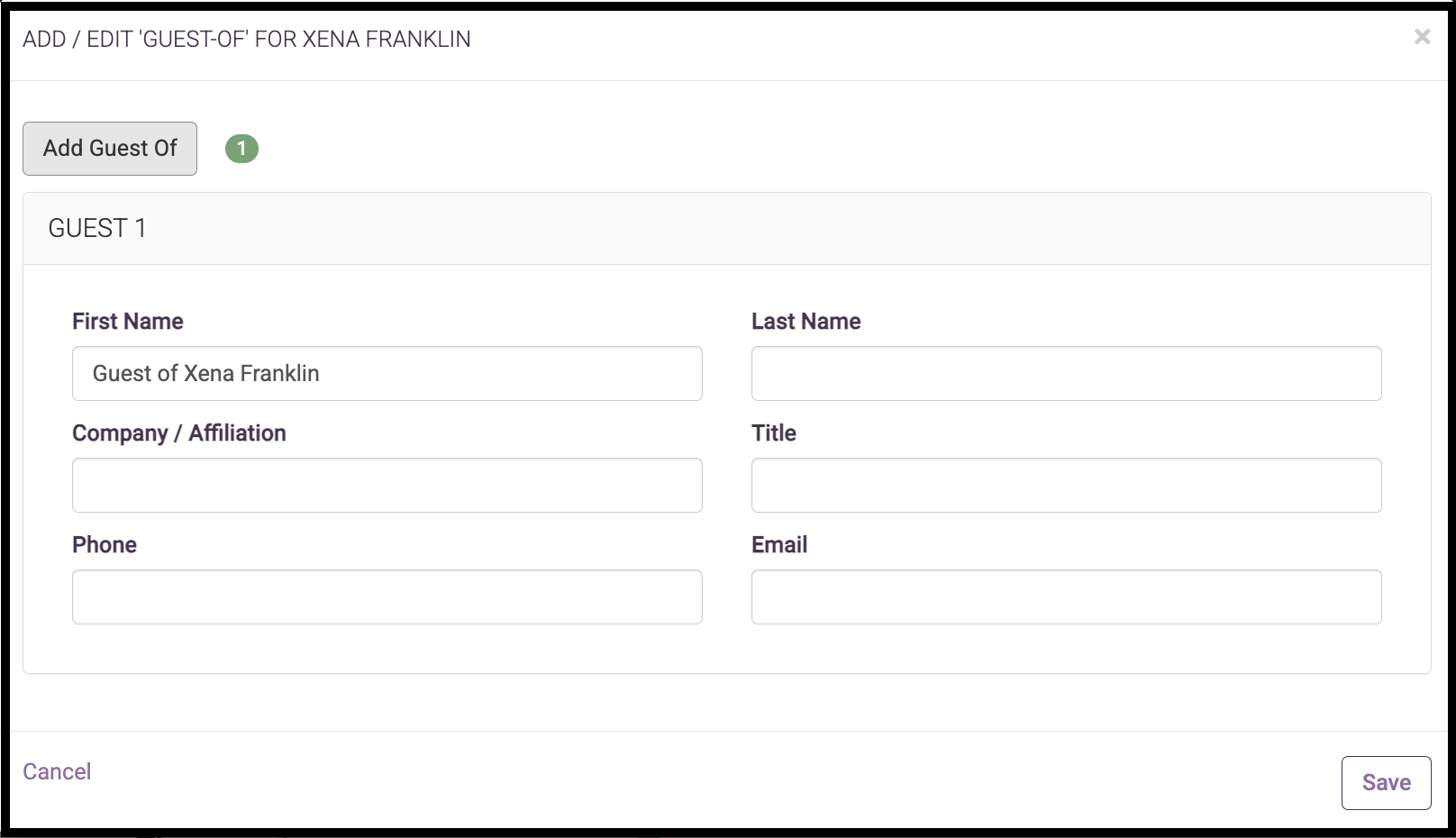Select the Email input field

tap(1066, 597)
